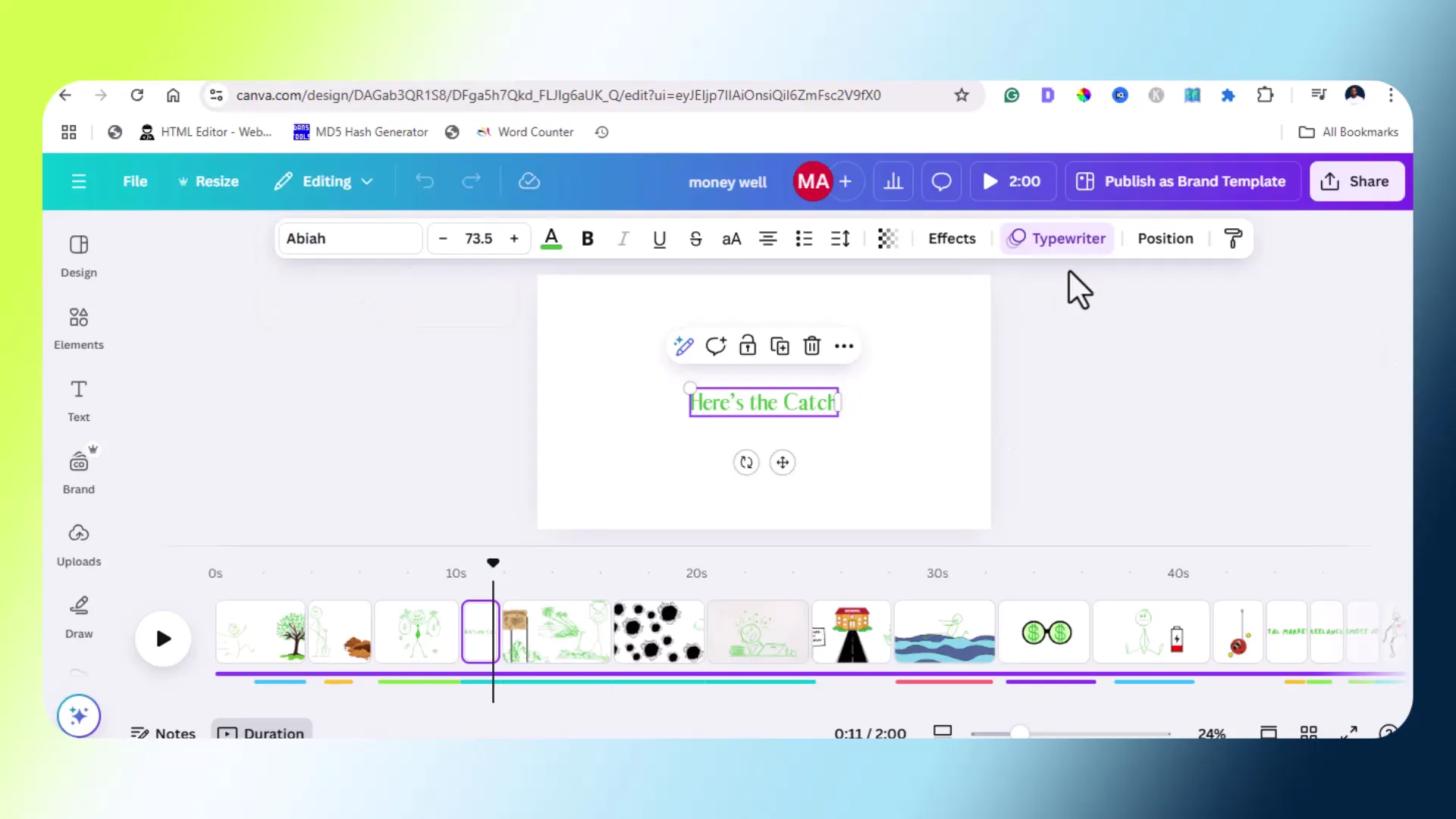The height and width of the screenshot is (819, 1456).
Task: Open the analytics bar chart icon
Action: (893, 181)
